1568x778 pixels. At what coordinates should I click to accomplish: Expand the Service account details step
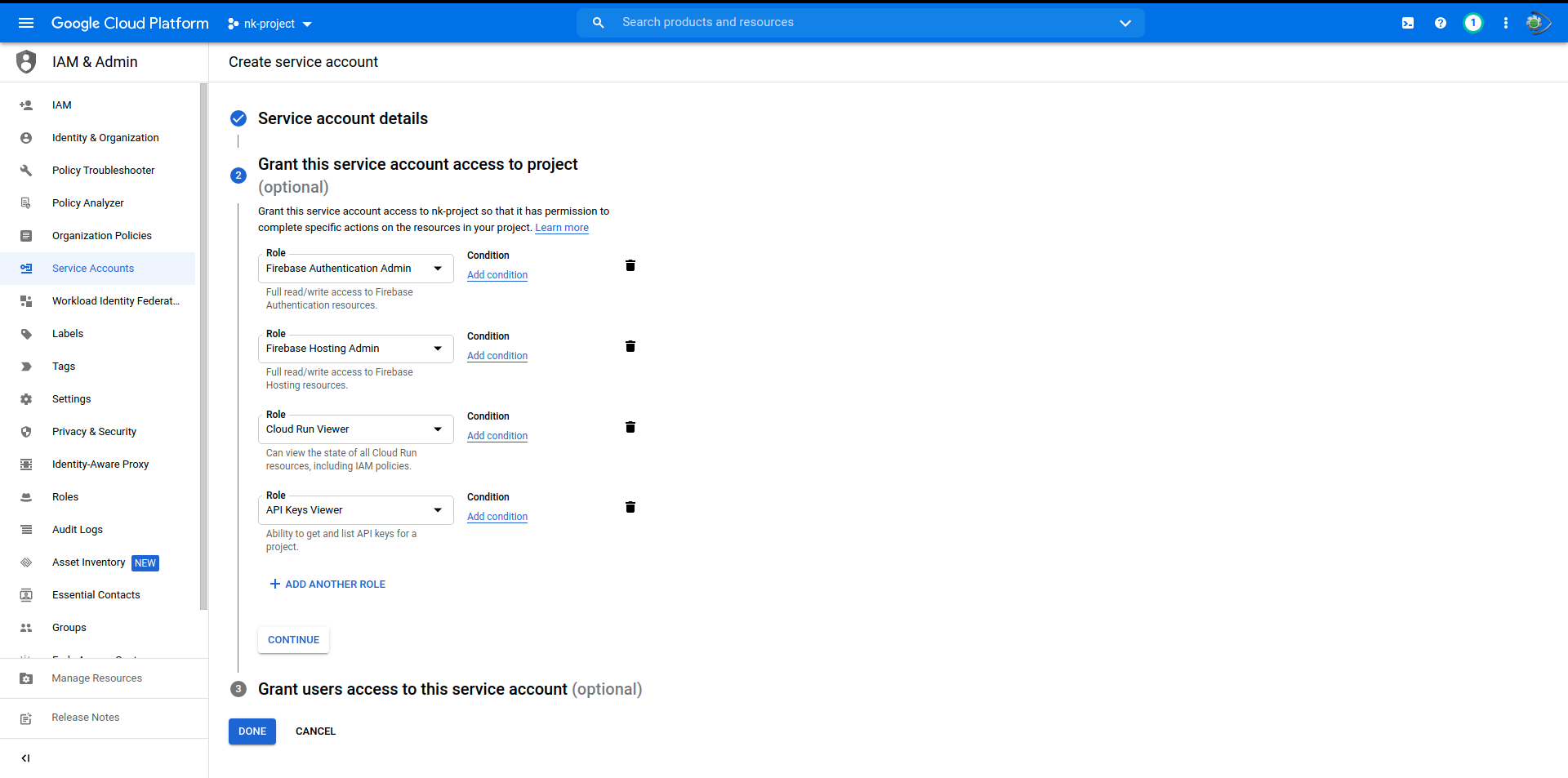343,118
